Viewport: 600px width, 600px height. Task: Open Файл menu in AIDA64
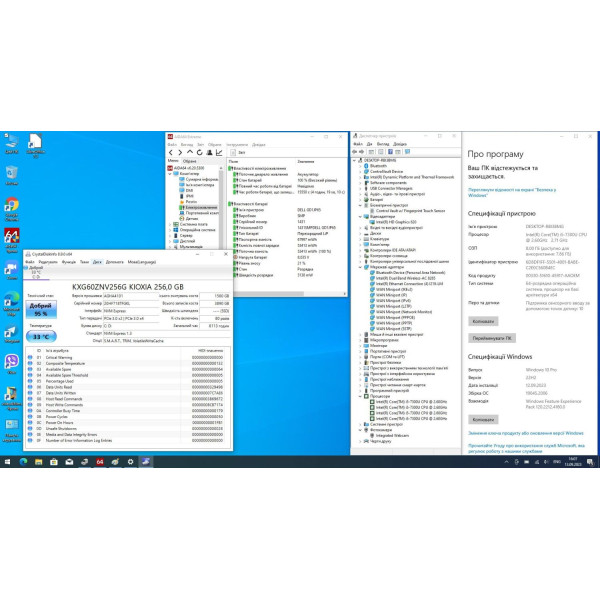coord(172,145)
